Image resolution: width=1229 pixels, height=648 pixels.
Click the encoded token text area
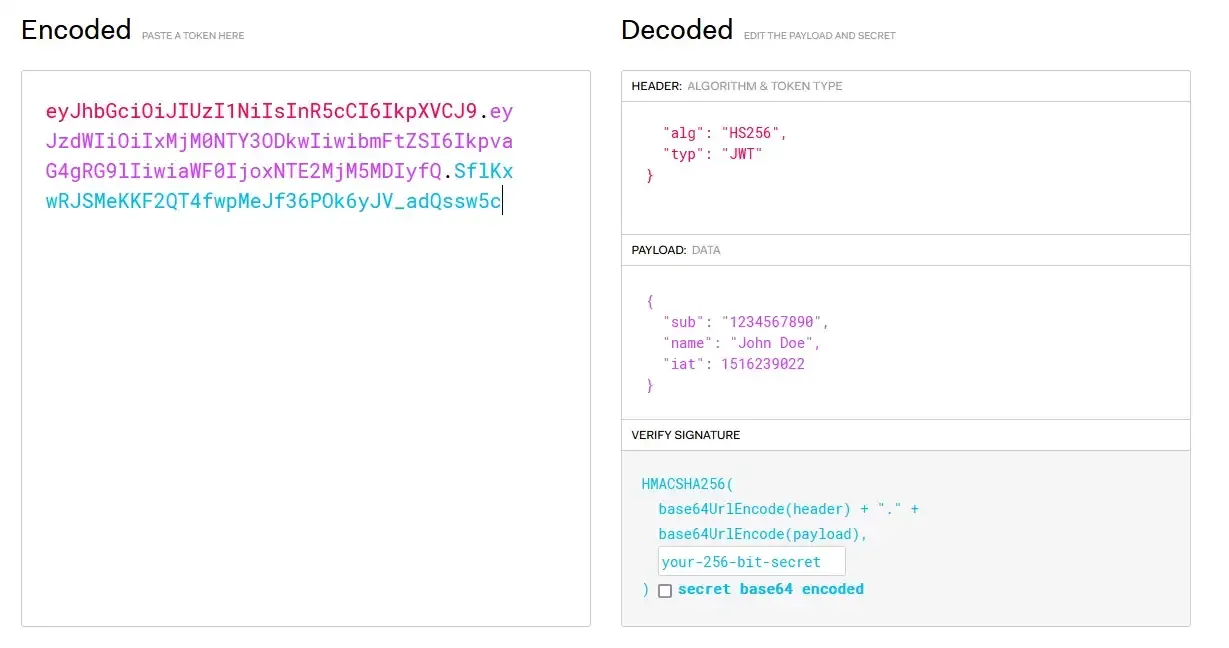(306, 349)
